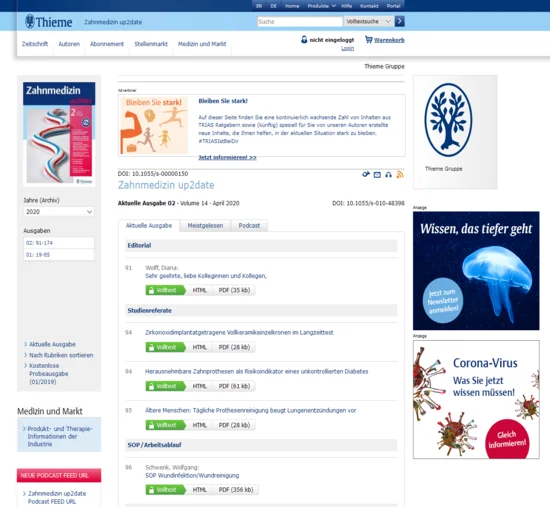Open HTML of Ältere Menschen article
Screen dimensions: 550x507
(x=199, y=425)
